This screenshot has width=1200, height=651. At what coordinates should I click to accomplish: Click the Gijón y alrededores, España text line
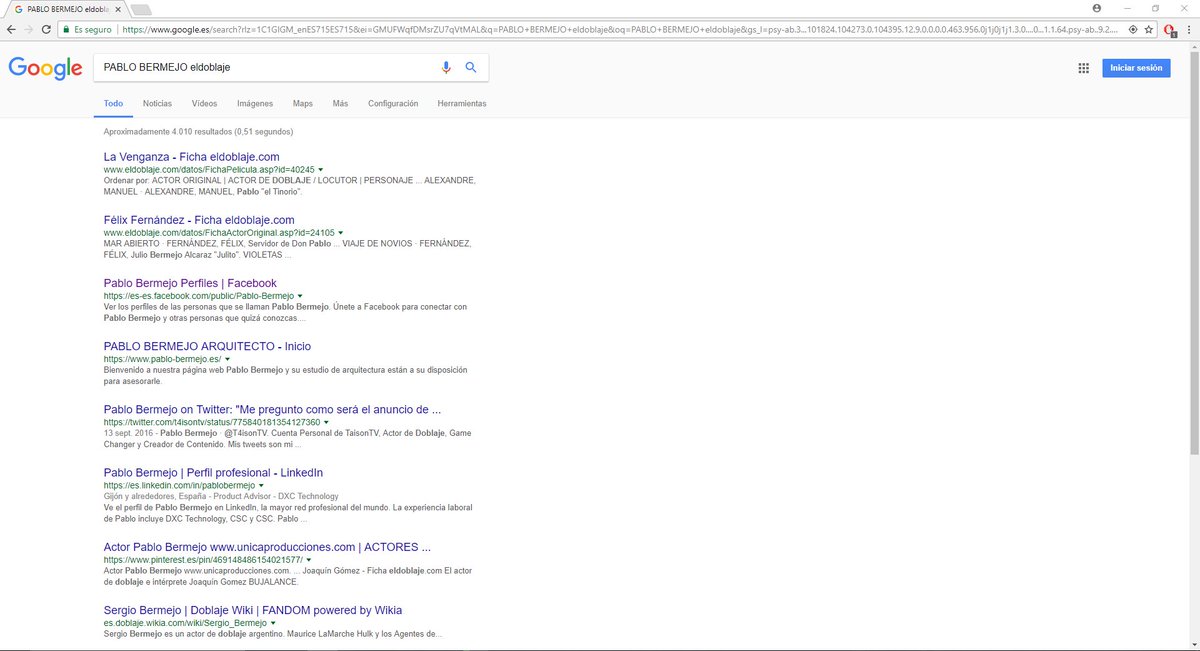221,496
